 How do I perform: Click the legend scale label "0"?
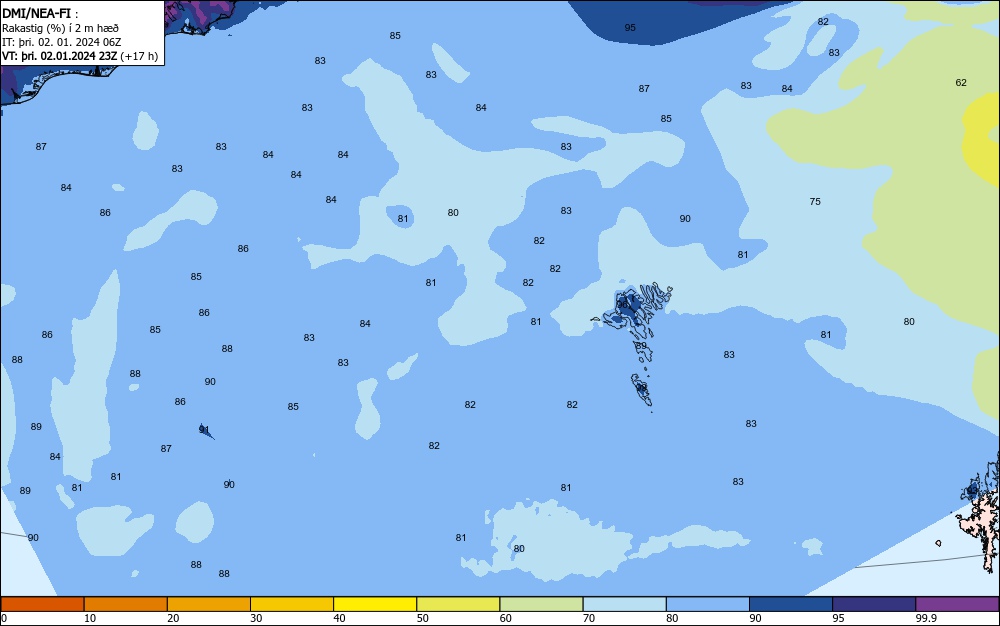pyautogui.click(x=4, y=618)
